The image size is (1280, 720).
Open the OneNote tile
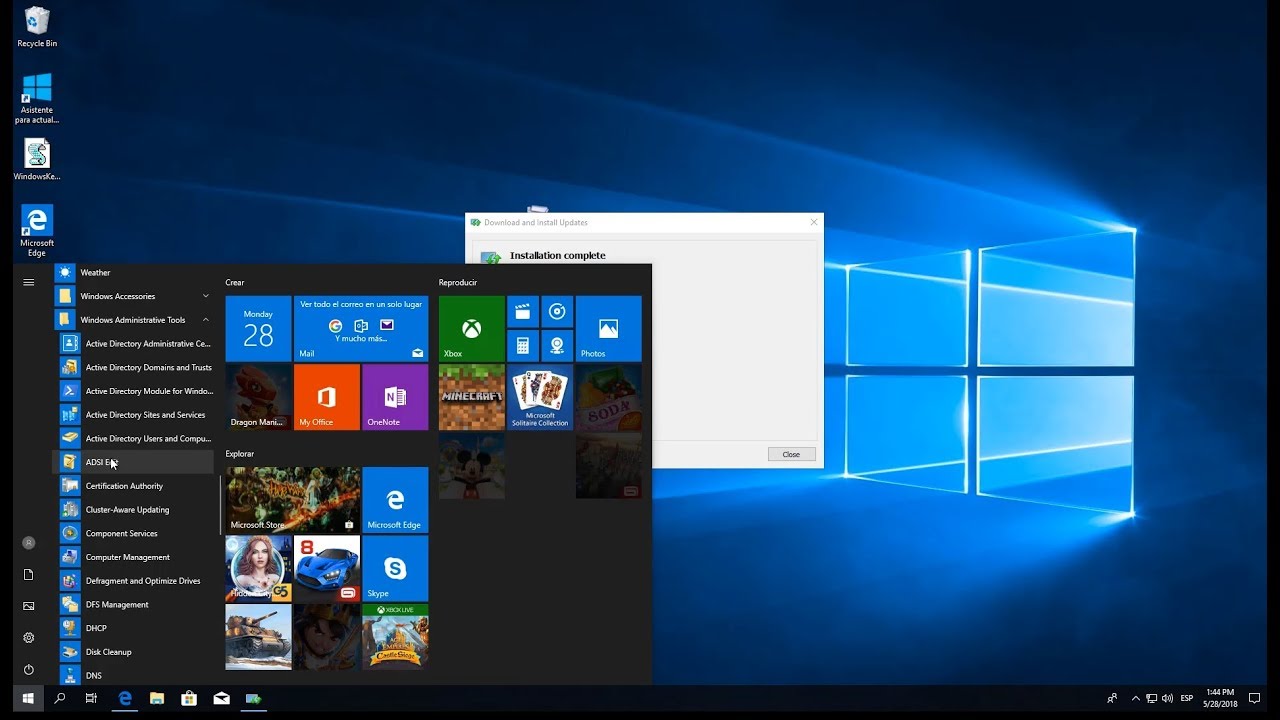point(395,397)
